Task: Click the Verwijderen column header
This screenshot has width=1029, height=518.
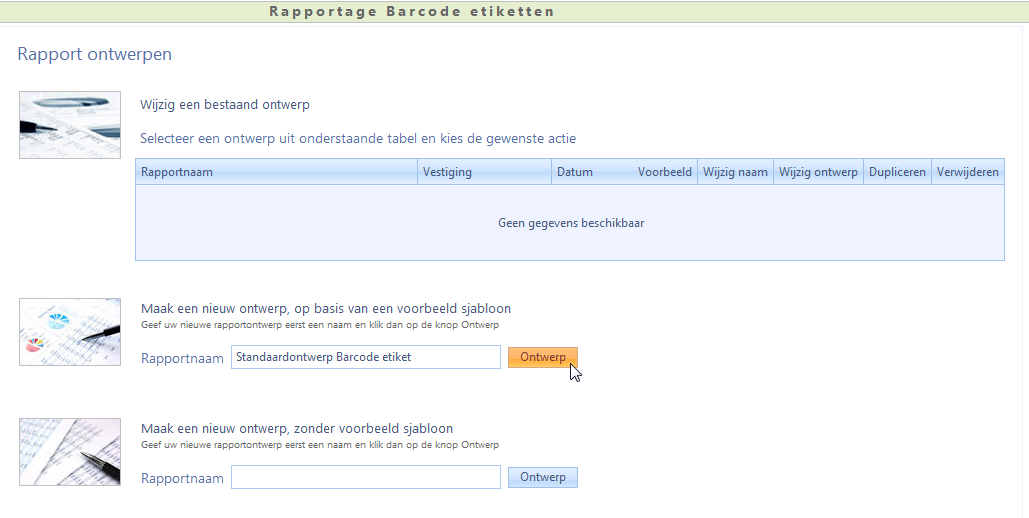Action: [967, 172]
